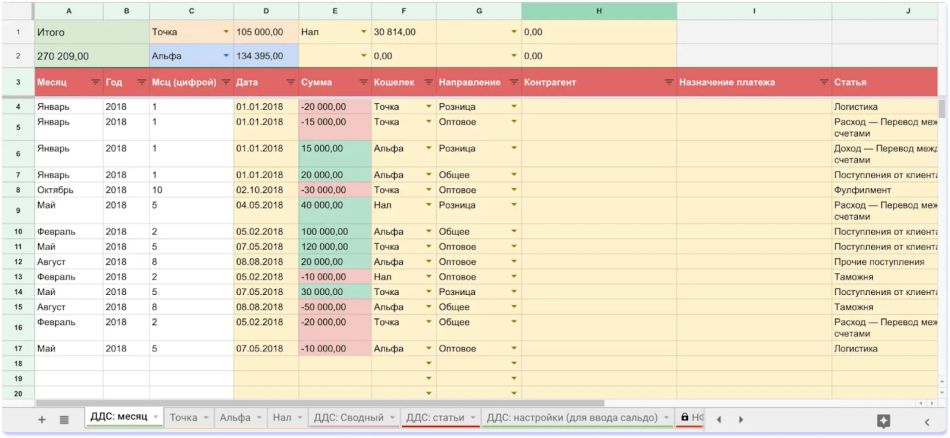Select column H header

[x=598, y=10]
